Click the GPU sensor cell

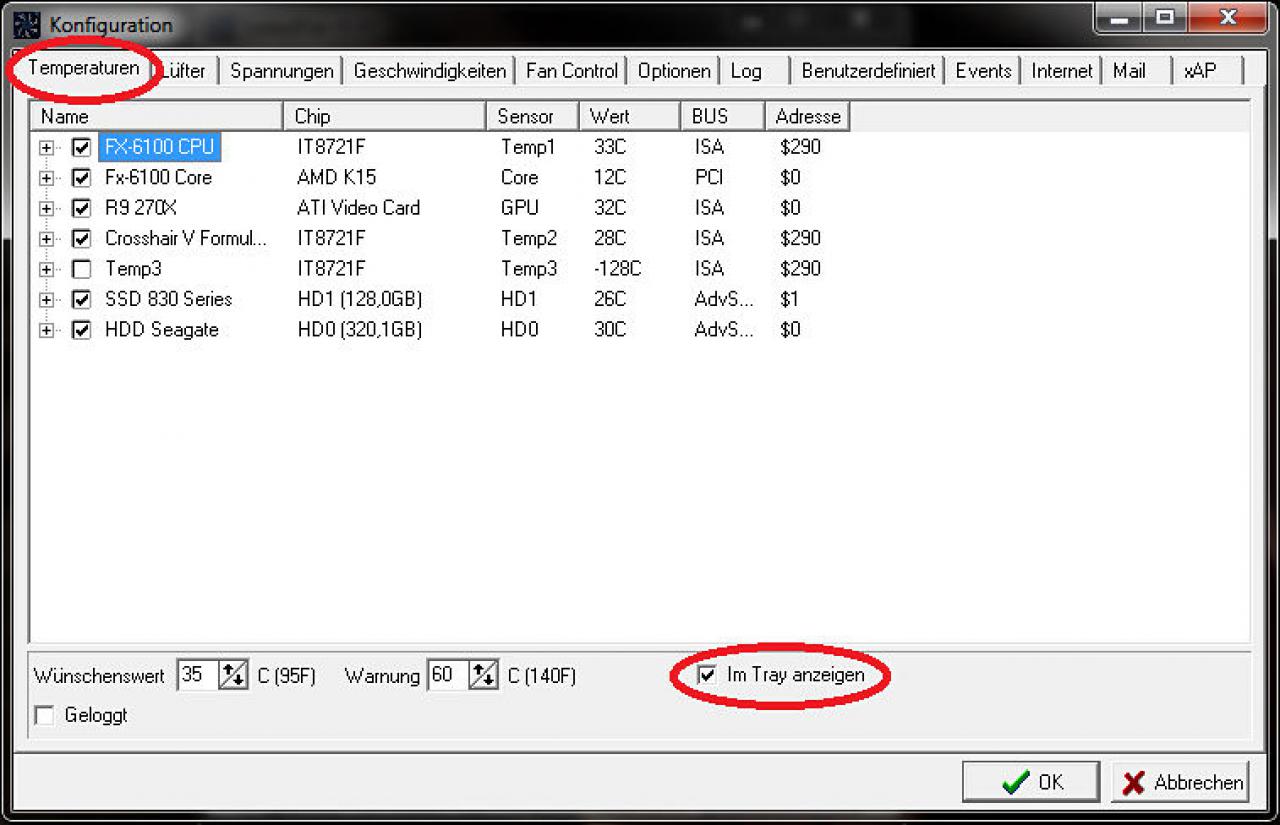click(x=520, y=208)
